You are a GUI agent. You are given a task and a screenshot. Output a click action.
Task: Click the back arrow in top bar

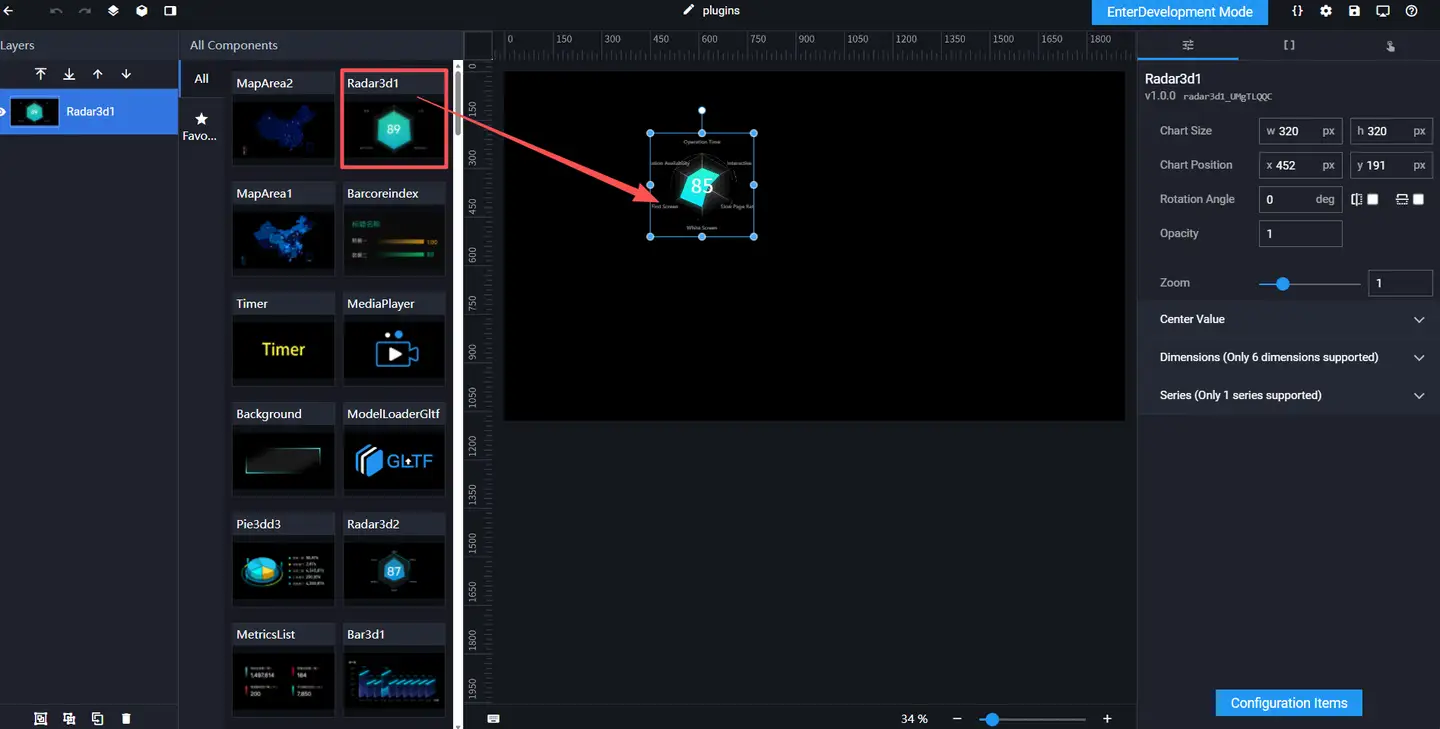tap(8, 11)
